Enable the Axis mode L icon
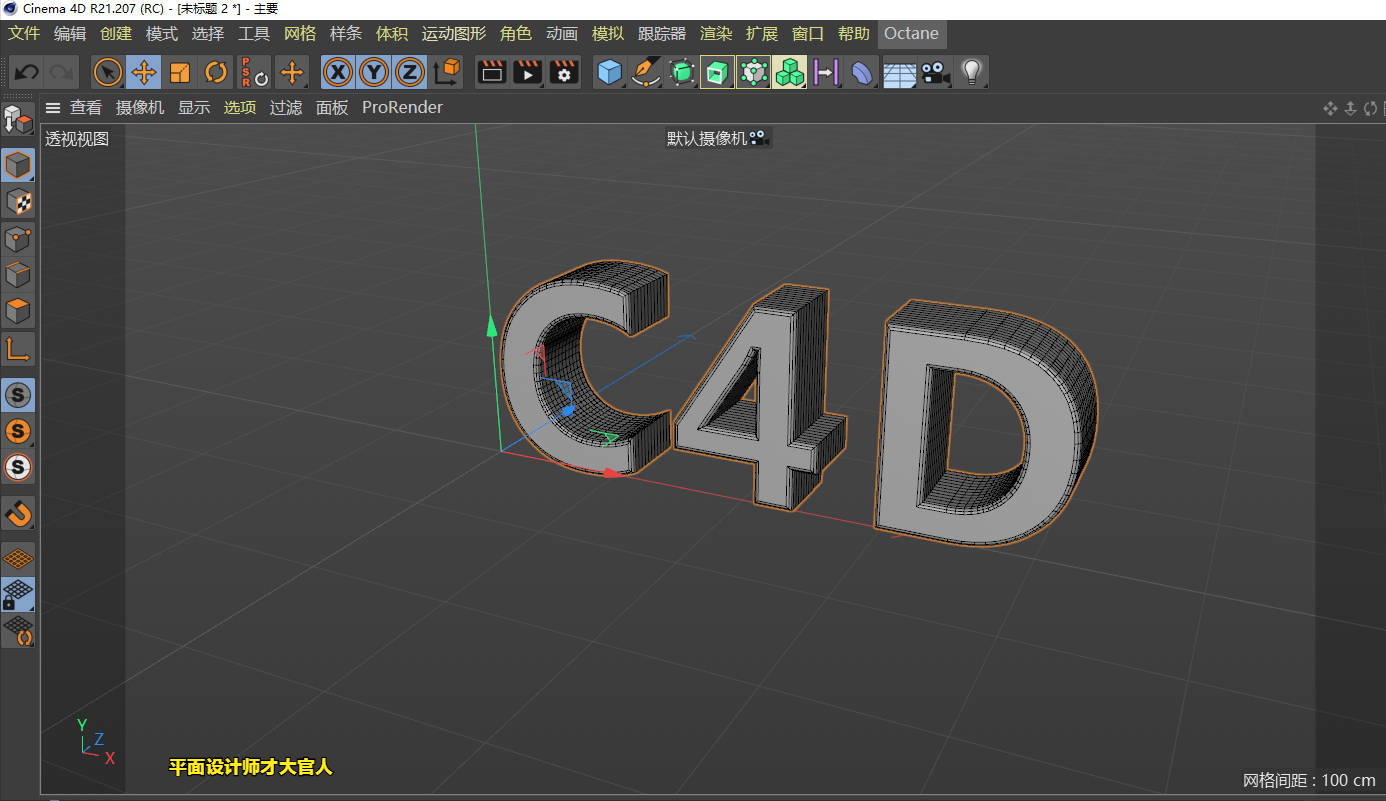The width and height of the screenshot is (1386, 801). [18, 348]
